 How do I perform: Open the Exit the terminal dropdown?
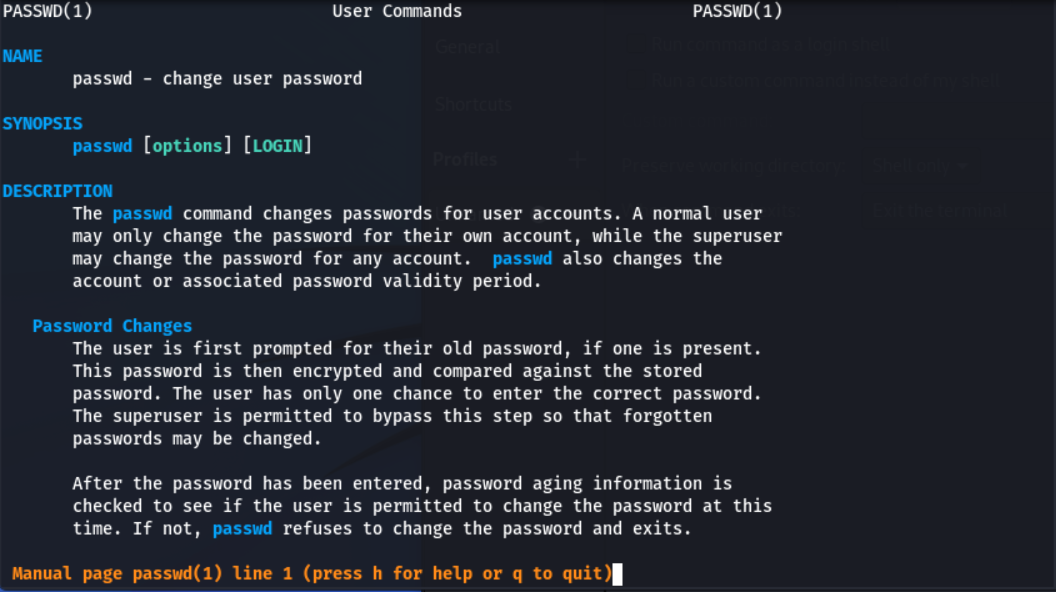pos(938,211)
